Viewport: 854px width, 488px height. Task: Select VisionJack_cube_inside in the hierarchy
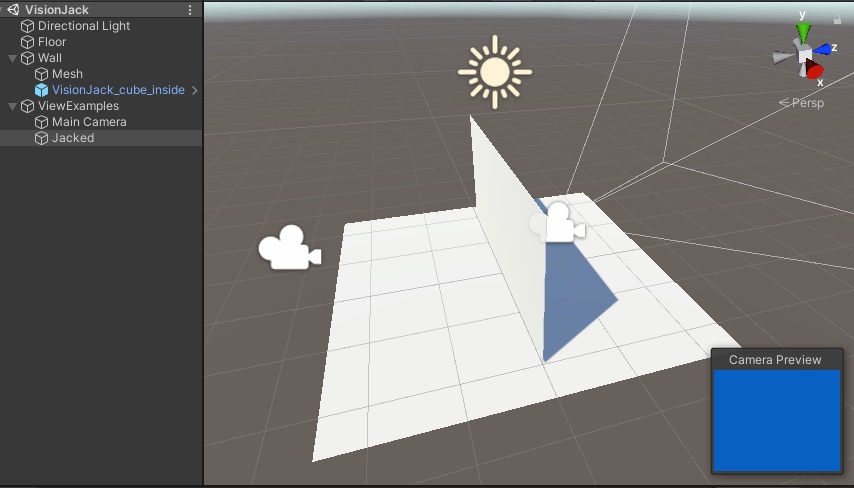[118, 90]
